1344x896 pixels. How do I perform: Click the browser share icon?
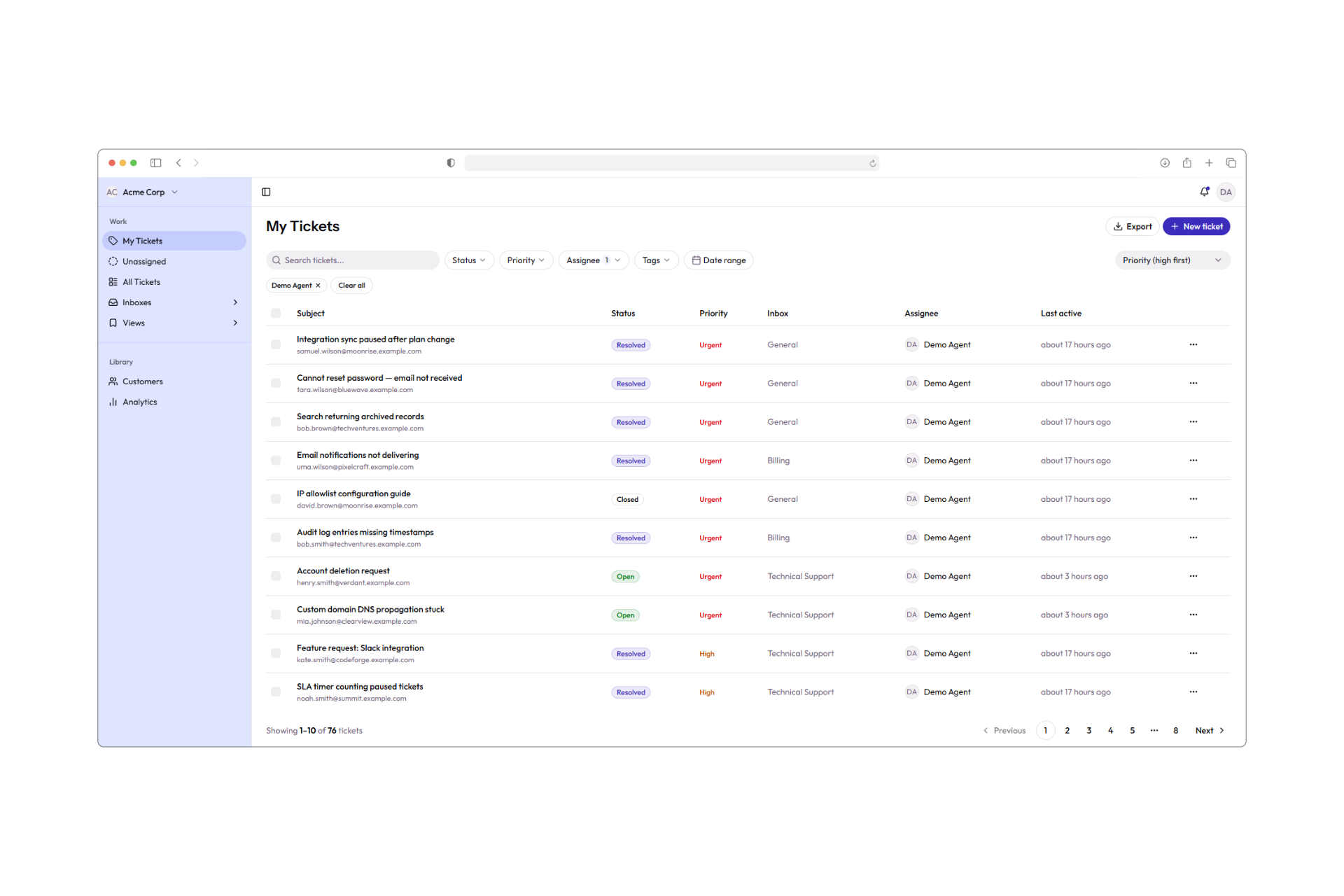[x=1187, y=163]
